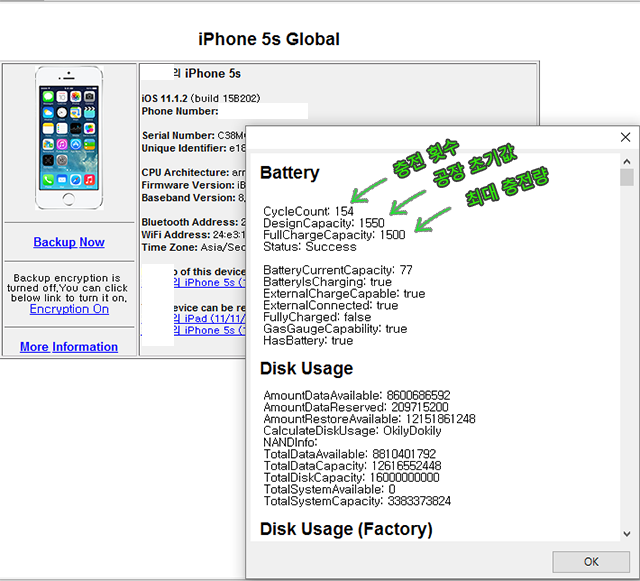Click GasGaugeCapability: true line
The width and height of the screenshot is (640, 581).
tap(335, 329)
